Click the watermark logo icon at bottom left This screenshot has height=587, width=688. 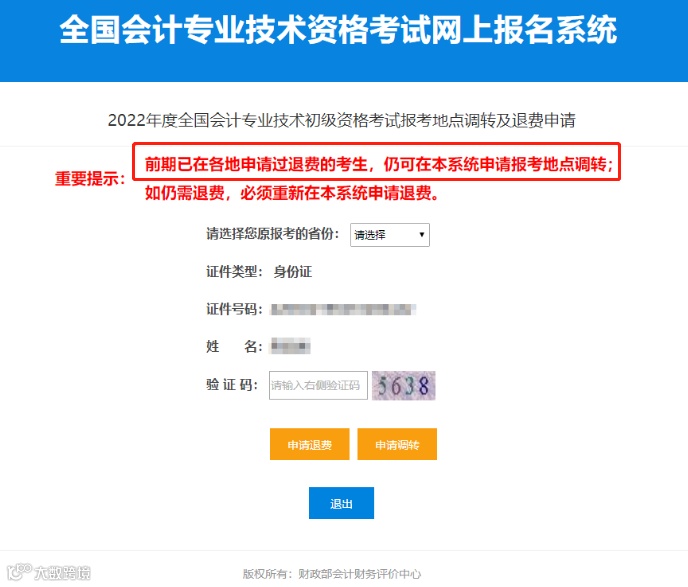pyautogui.click(x=19, y=572)
